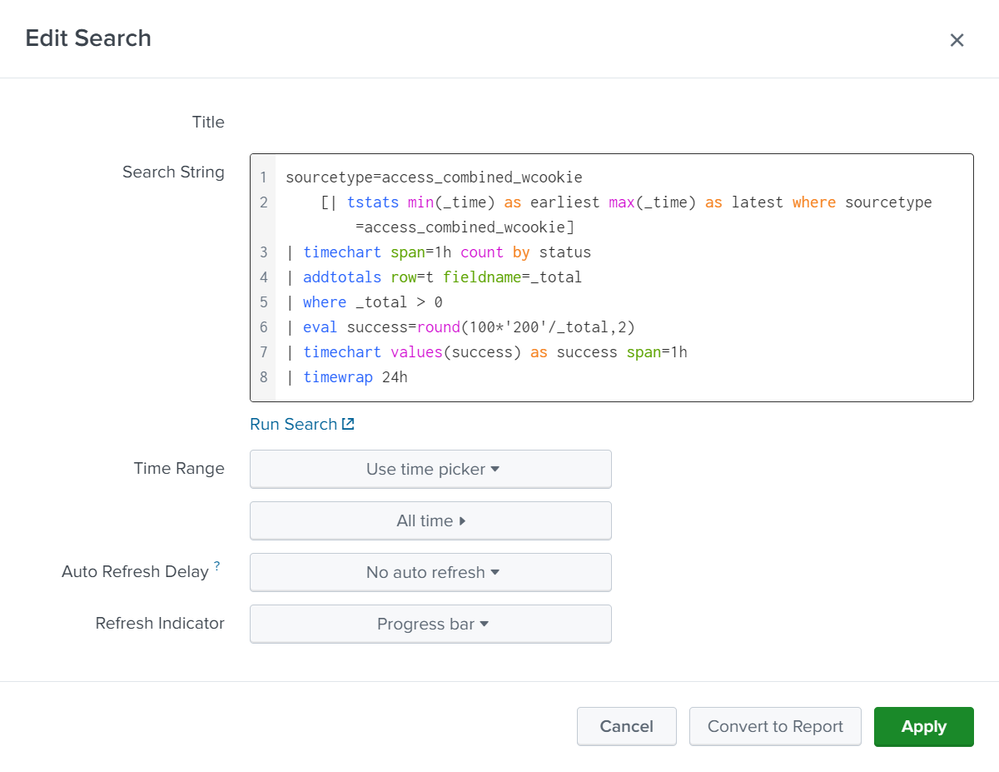Open the Use time picker dropdown
This screenshot has width=999, height=772.
click(430, 469)
